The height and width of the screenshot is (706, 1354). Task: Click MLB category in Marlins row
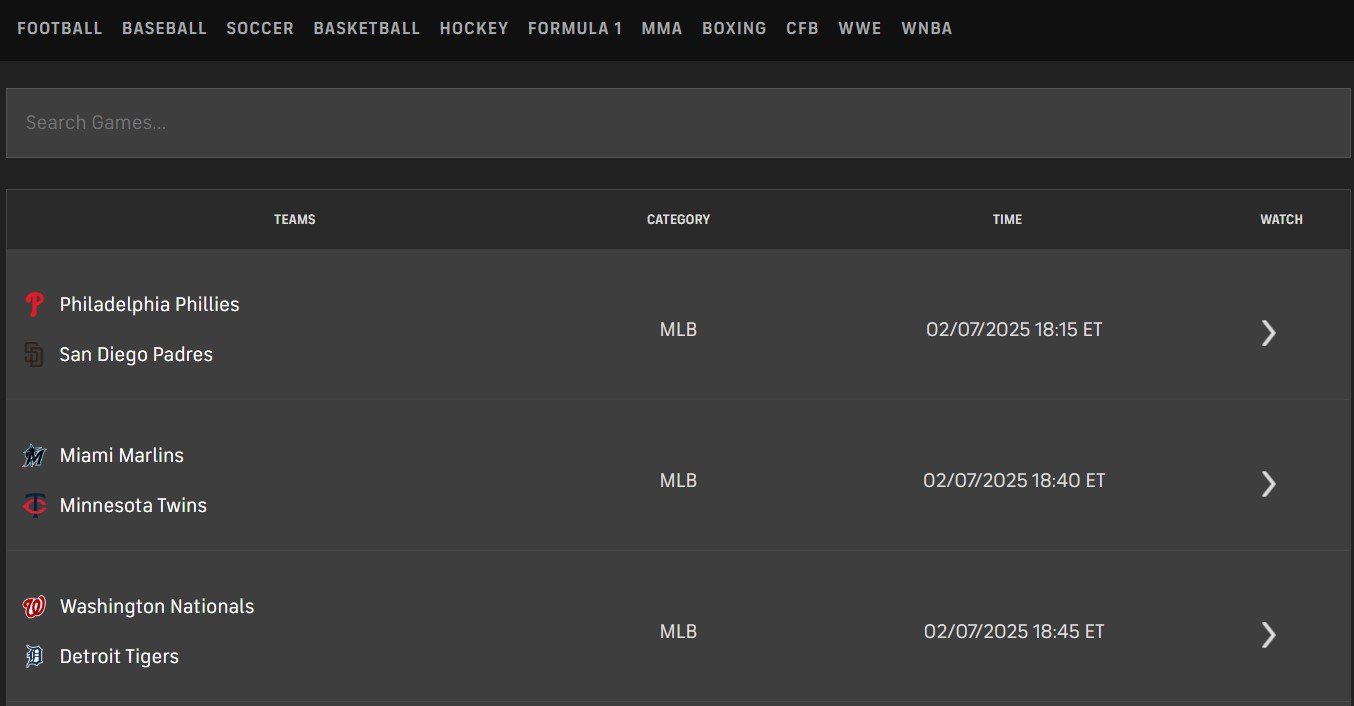pyautogui.click(x=678, y=480)
